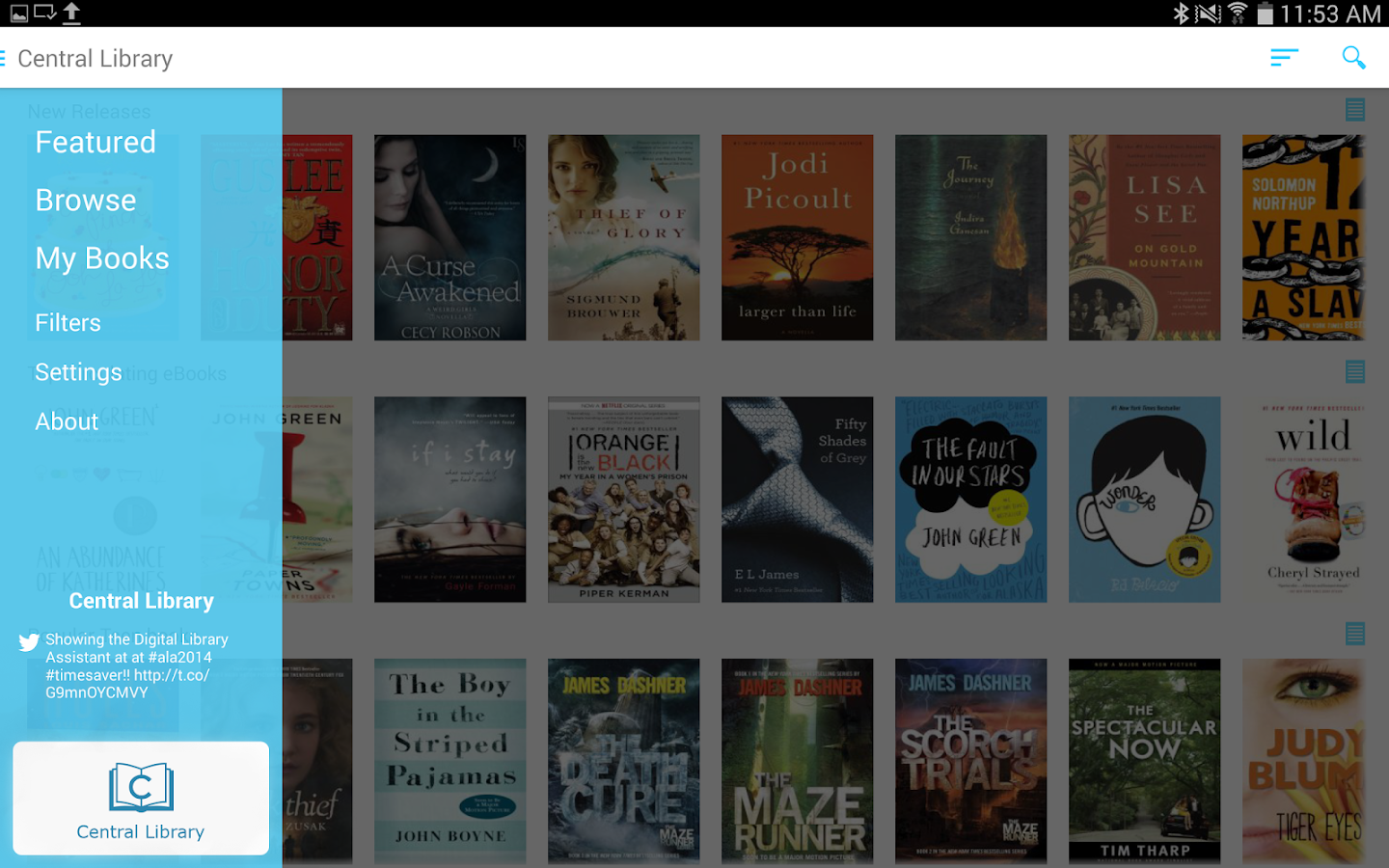Open The Spectacular Now book cover
The height and width of the screenshot is (868, 1389).
1145,762
